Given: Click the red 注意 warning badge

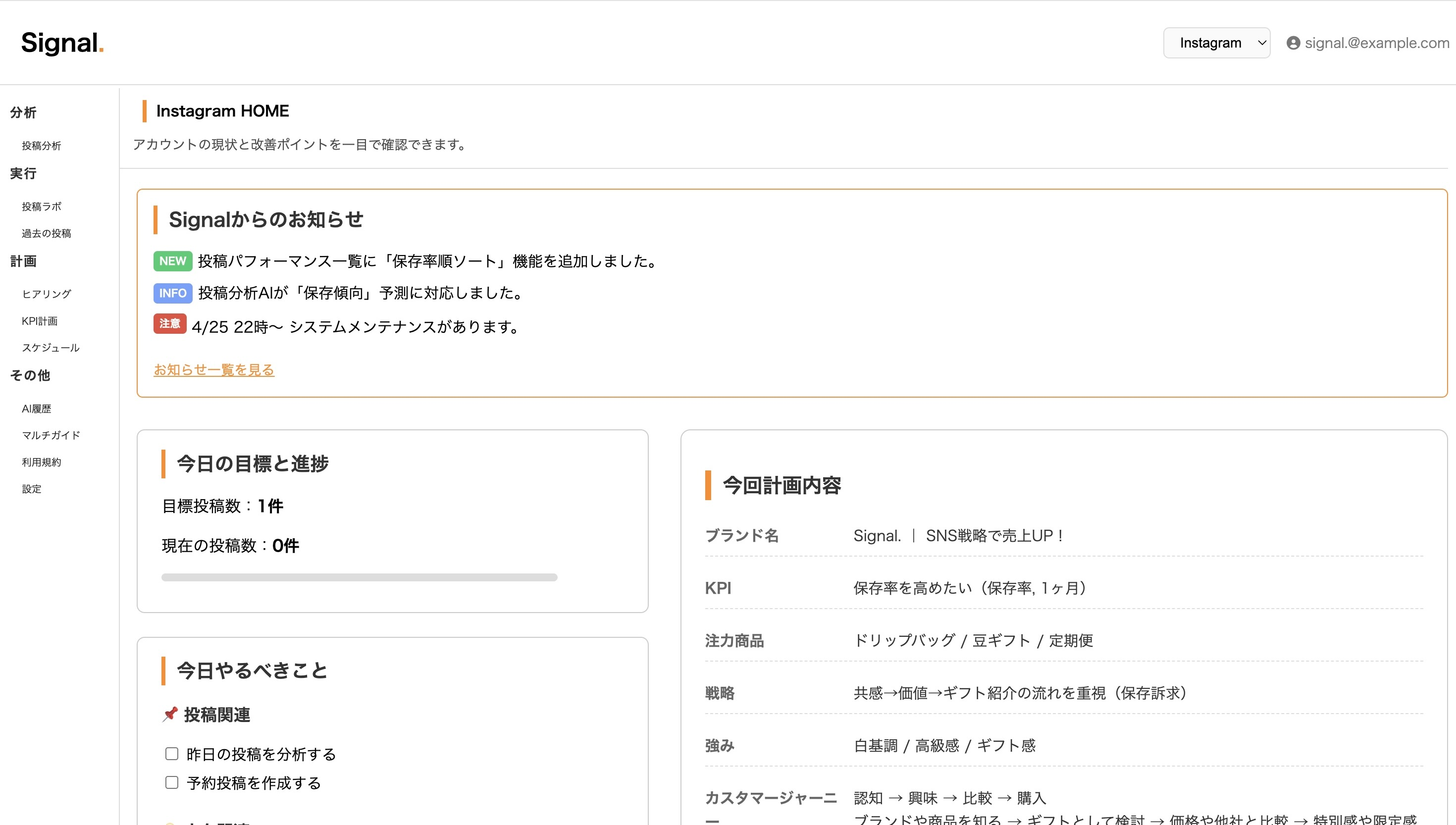Looking at the screenshot, I should (x=169, y=323).
